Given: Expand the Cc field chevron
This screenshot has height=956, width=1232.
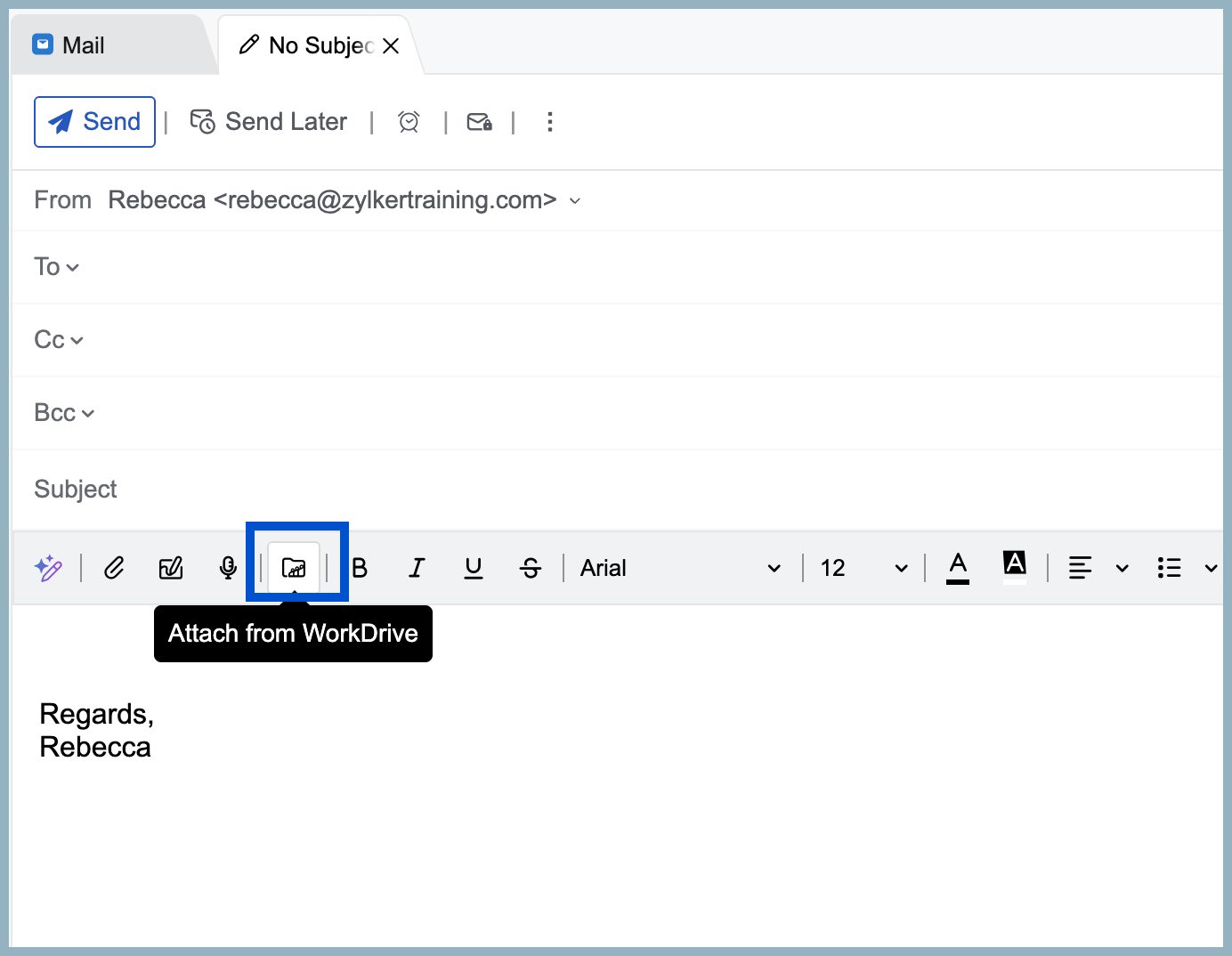Looking at the screenshot, I should 77,341.
